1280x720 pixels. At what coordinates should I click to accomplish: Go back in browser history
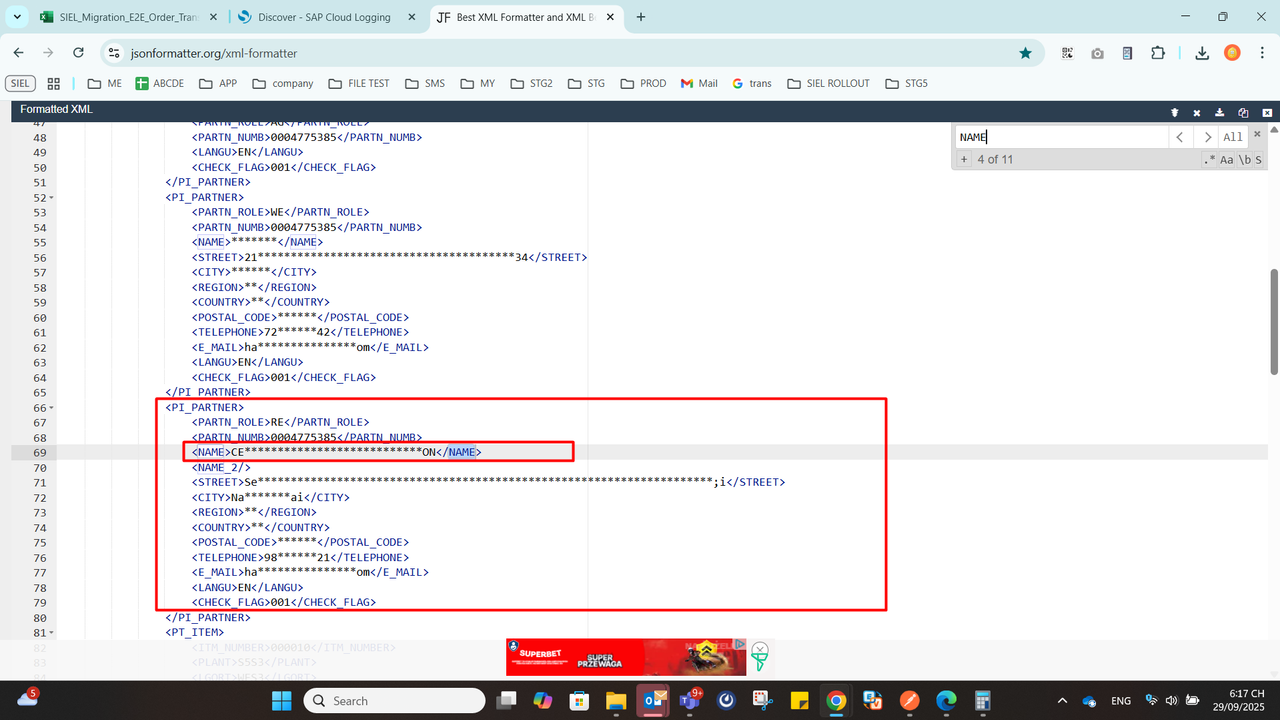(19, 53)
